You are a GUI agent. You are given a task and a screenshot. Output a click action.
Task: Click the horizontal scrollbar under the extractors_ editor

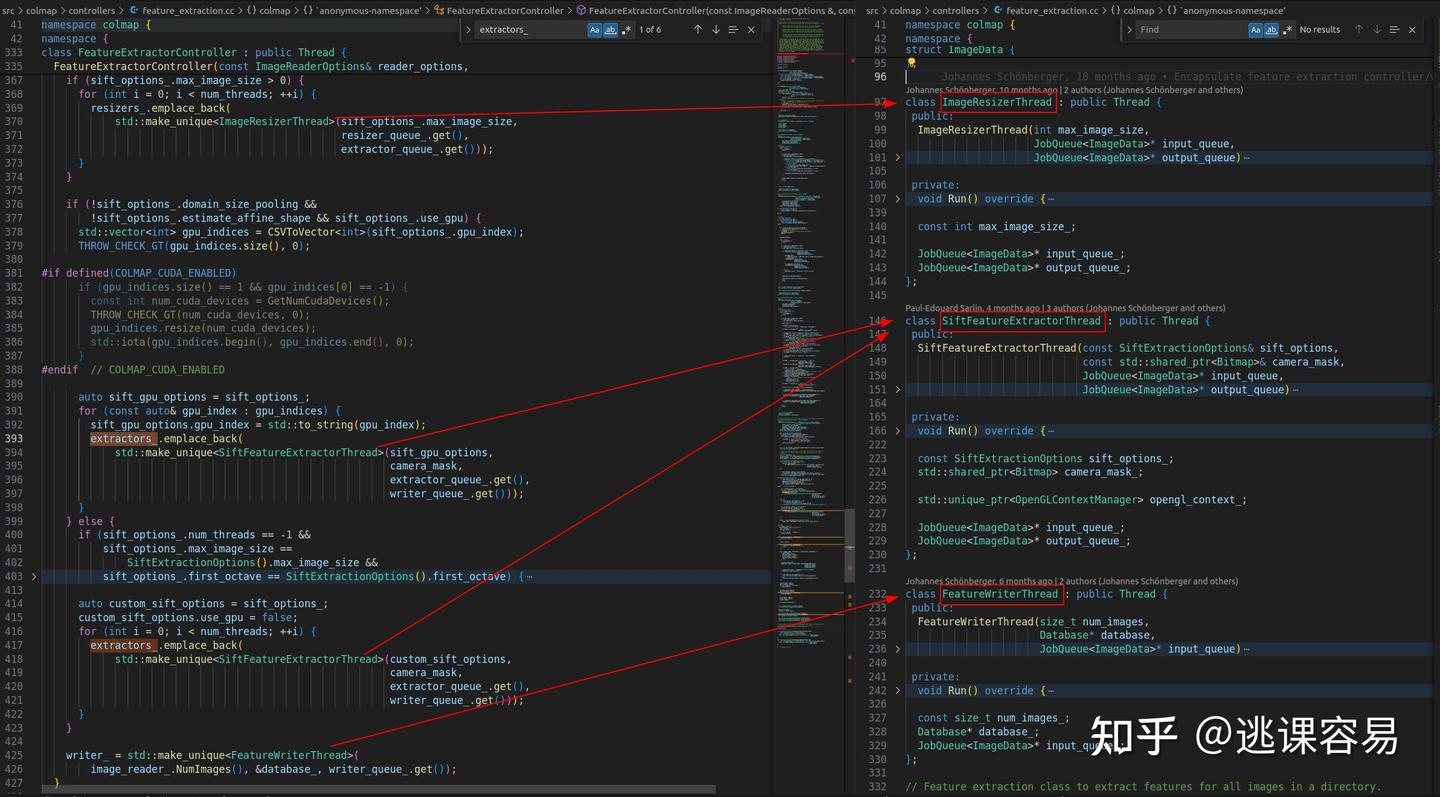pos(380,789)
